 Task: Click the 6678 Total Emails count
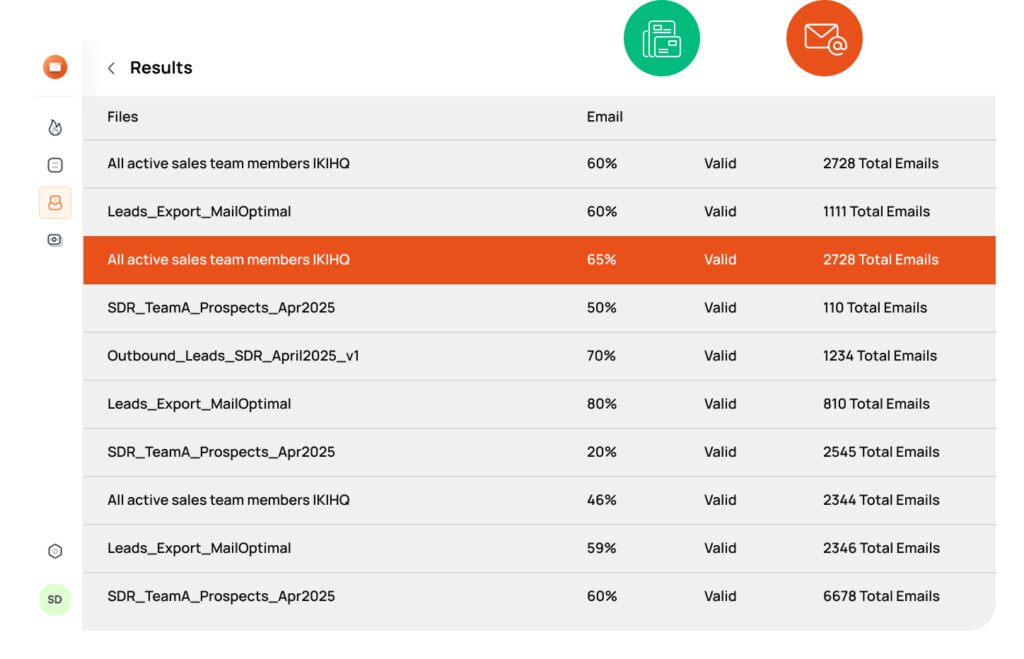[x=881, y=596]
